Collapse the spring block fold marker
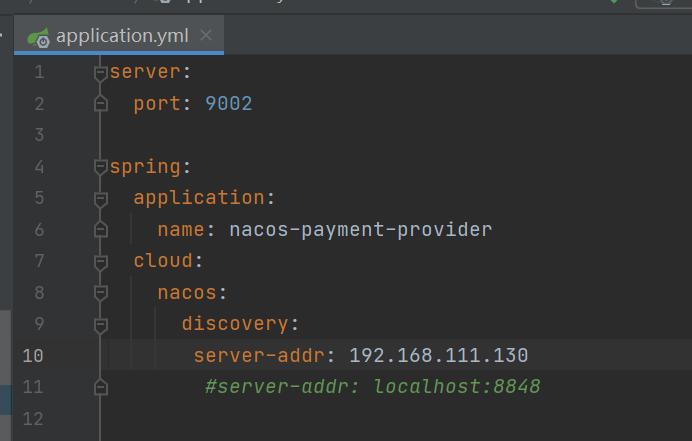 (101, 167)
